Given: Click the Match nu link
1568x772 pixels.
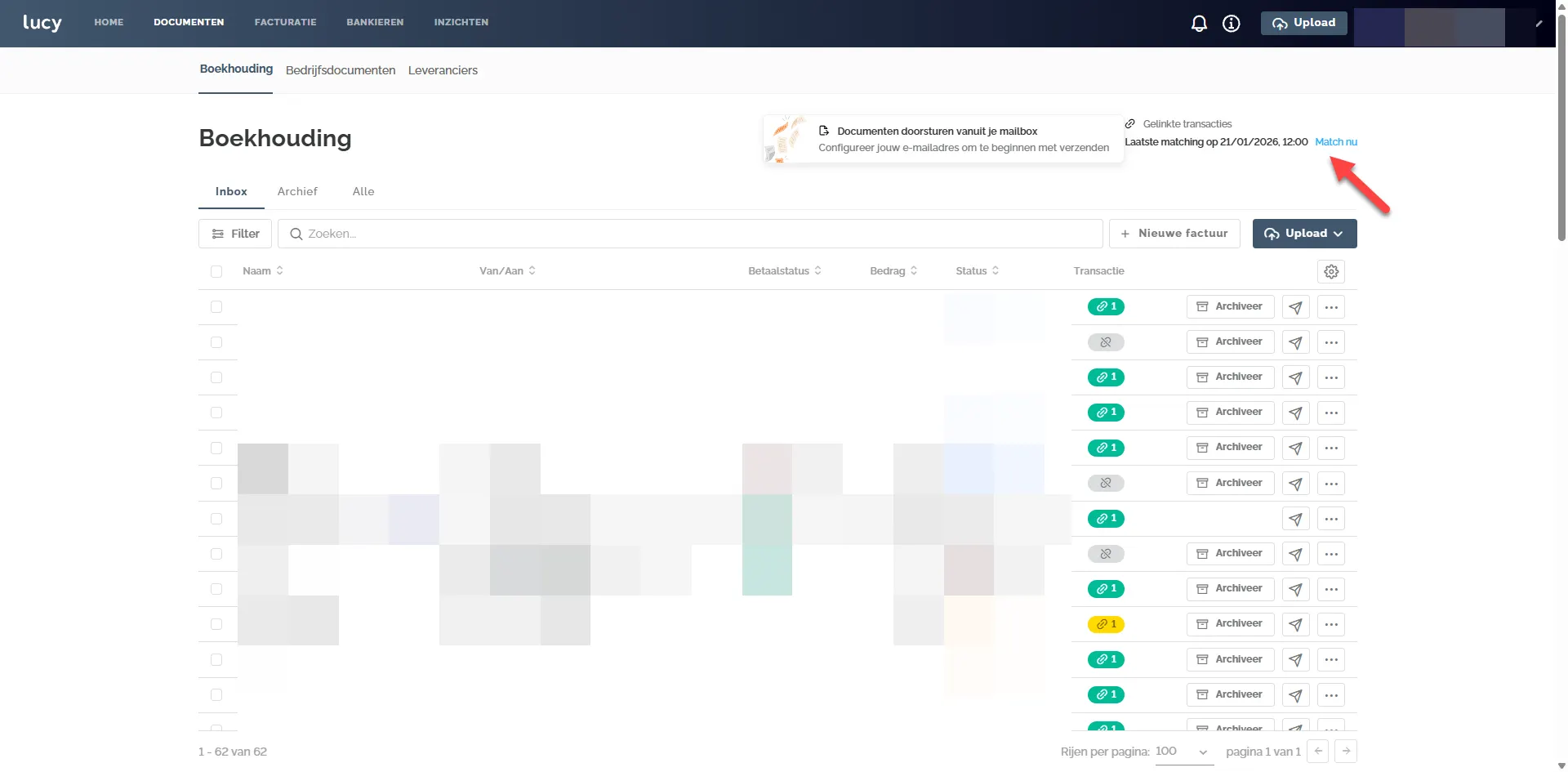Looking at the screenshot, I should [1336, 142].
